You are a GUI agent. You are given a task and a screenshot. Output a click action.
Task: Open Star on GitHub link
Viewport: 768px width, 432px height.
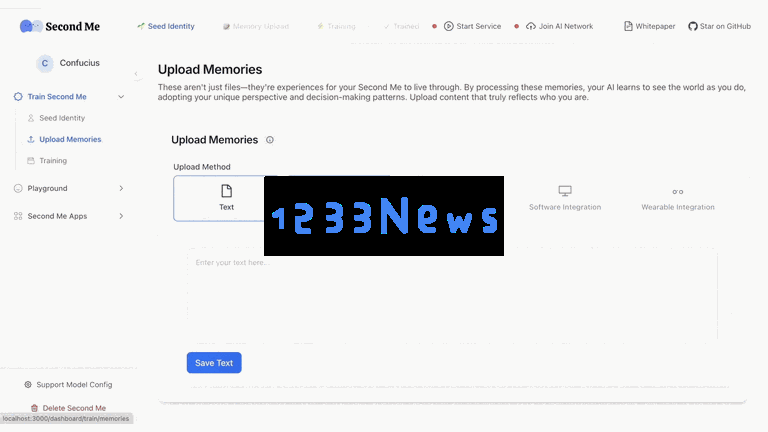(720, 26)
